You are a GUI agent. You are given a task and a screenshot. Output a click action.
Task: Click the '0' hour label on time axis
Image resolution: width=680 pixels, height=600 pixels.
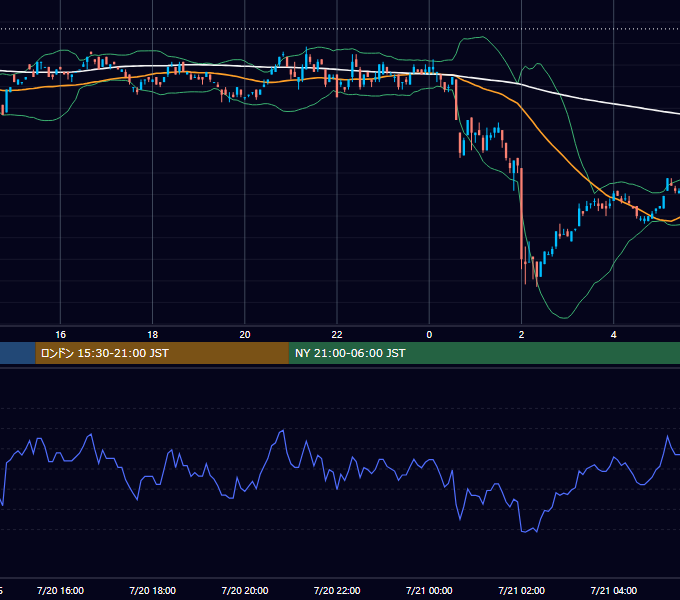point(429,335)
